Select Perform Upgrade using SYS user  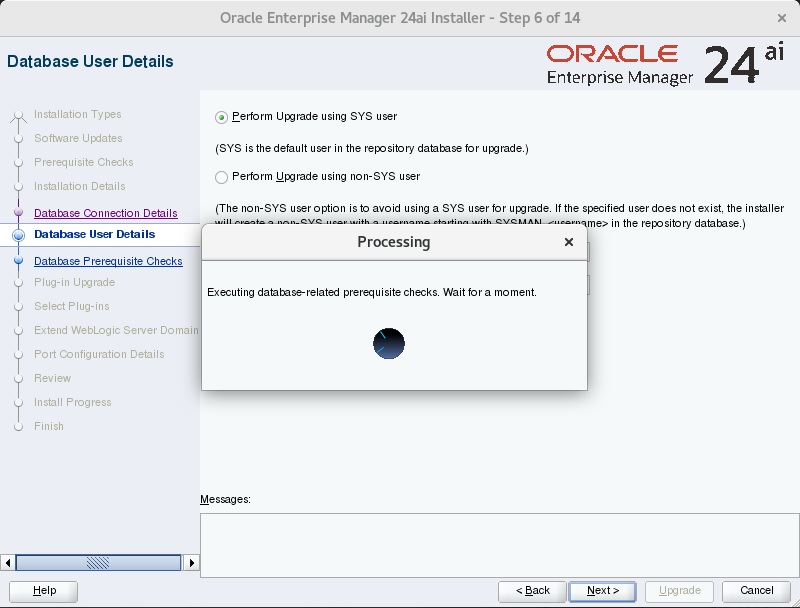click(222, 117)
